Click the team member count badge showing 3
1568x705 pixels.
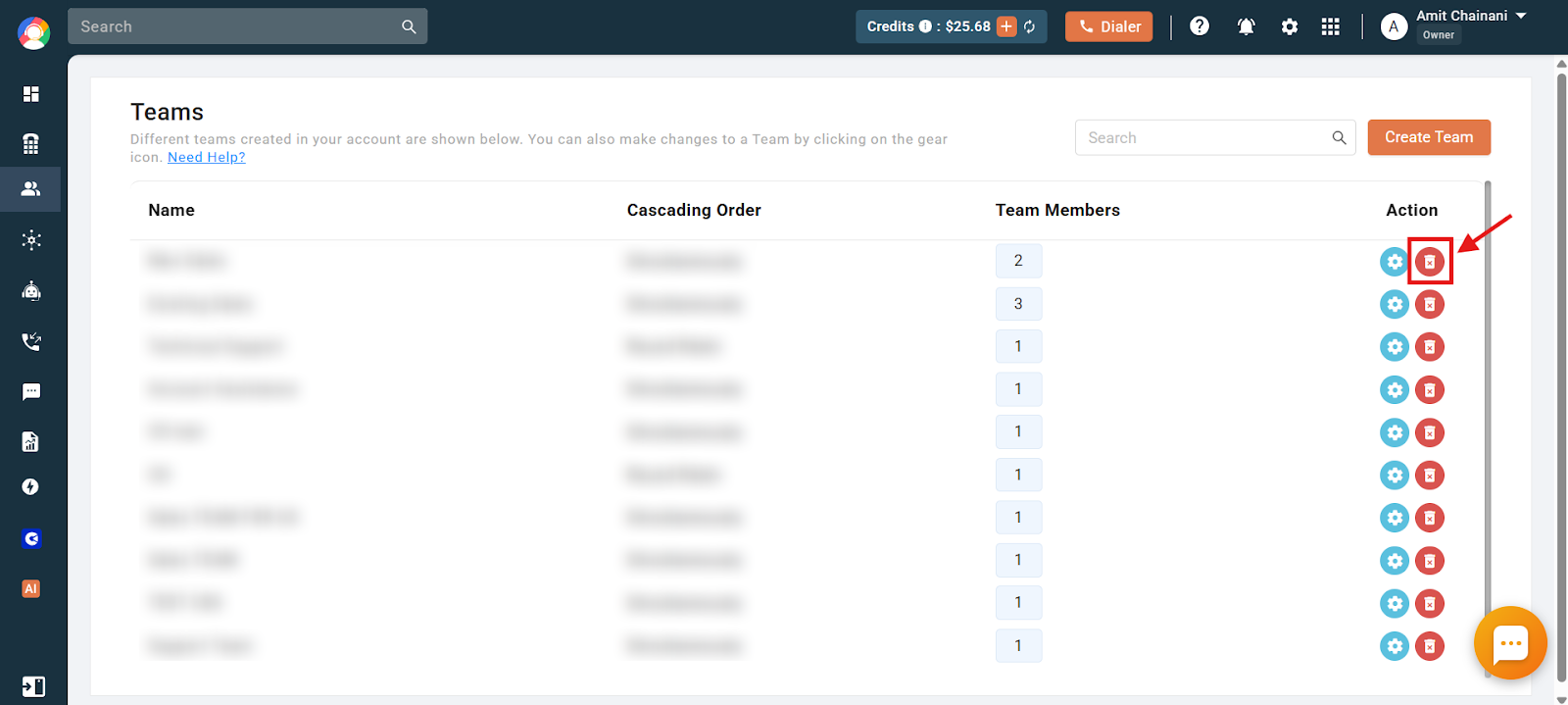(x=1018, y=304)
